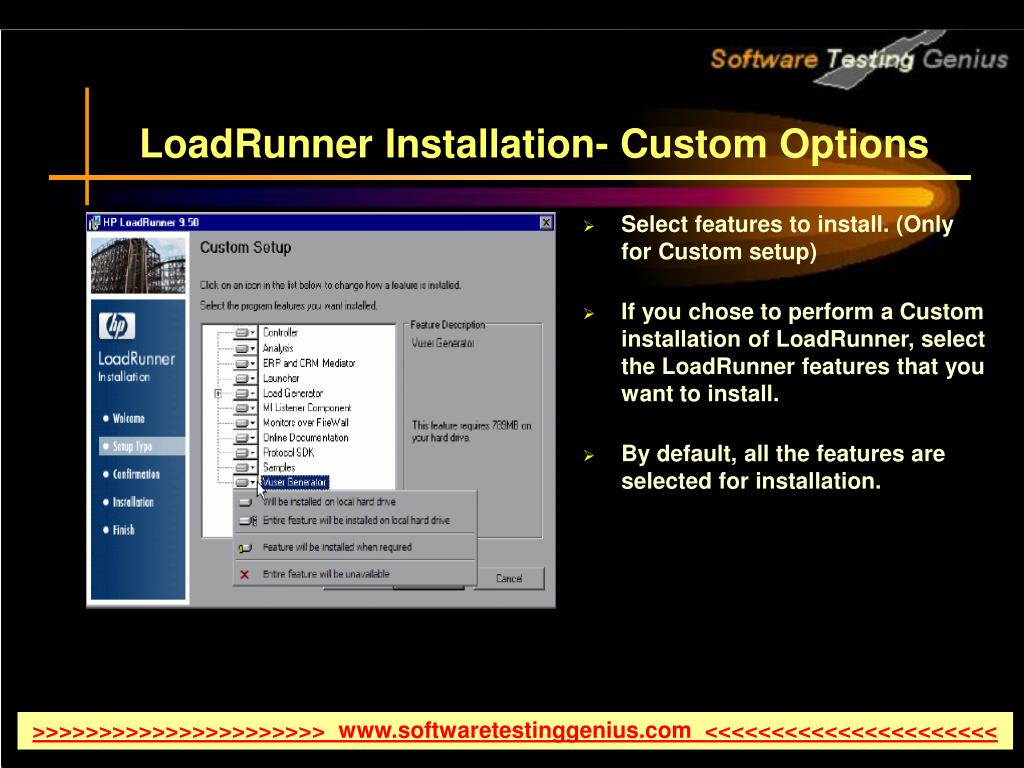Open the MI Listener Component install dropdown
This screenshot has height=768, width=1024.
click(x=246, y=408)
